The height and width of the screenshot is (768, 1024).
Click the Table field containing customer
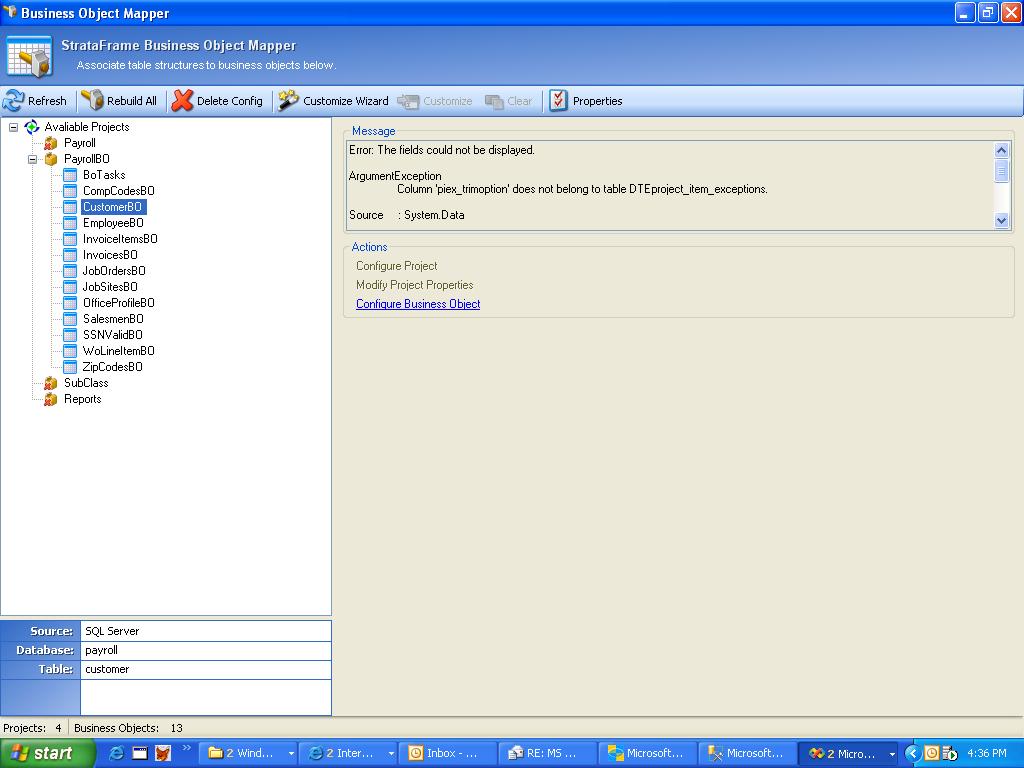click(x=205, y=669)
